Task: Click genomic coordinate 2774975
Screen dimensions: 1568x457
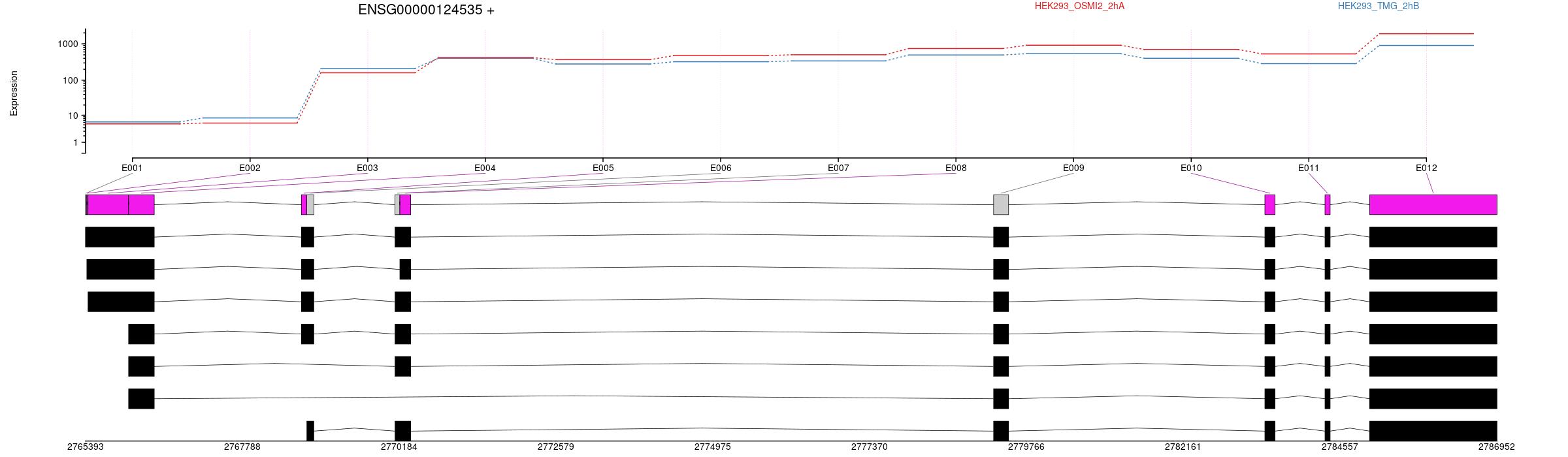Action: pos(712,447)
